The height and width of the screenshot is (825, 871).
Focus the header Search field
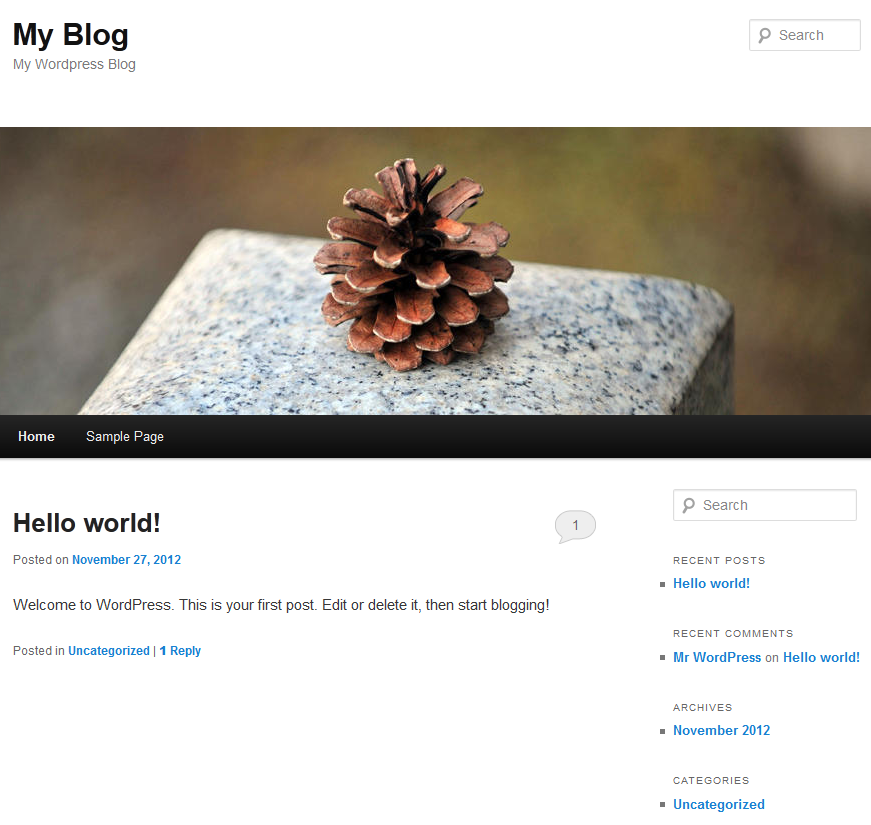(804, 35)
